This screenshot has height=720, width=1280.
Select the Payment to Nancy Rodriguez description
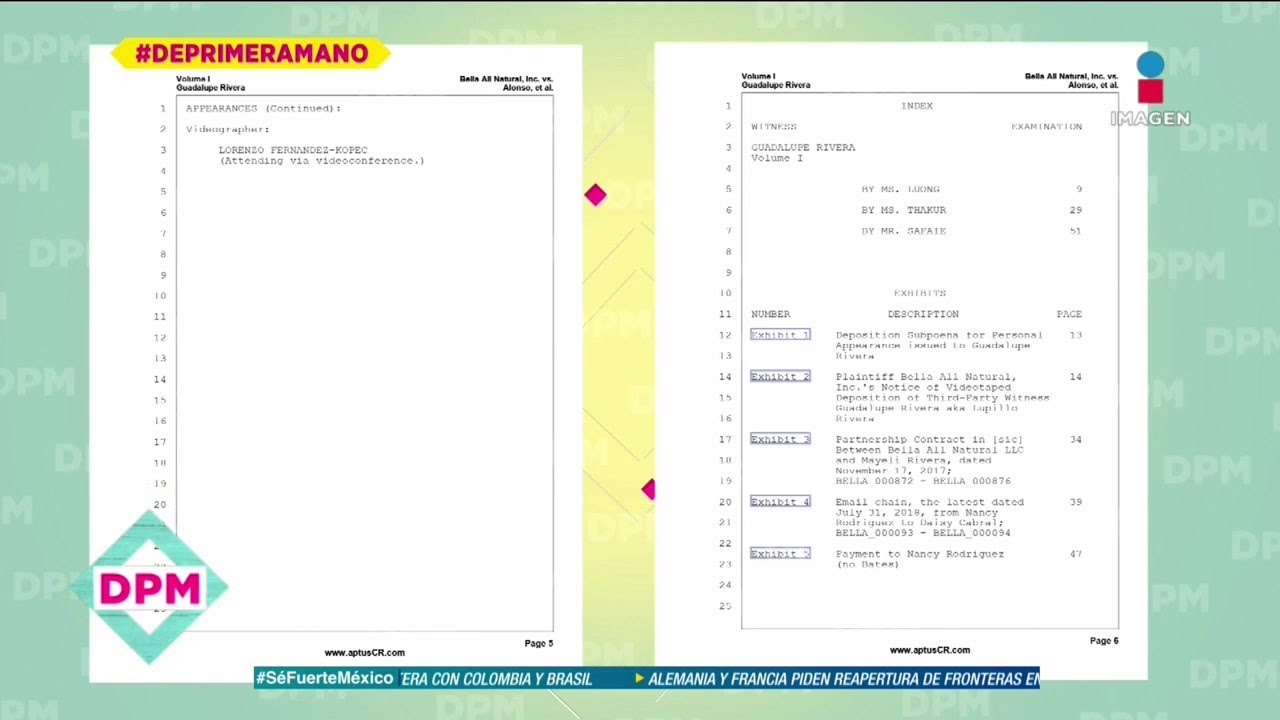coord(920,554)
